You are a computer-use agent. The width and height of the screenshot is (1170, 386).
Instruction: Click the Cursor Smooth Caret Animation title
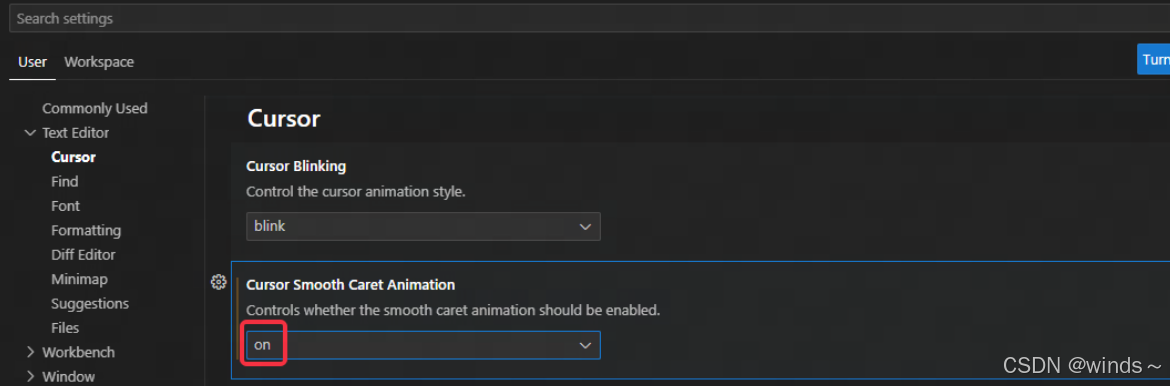(351, 284)
